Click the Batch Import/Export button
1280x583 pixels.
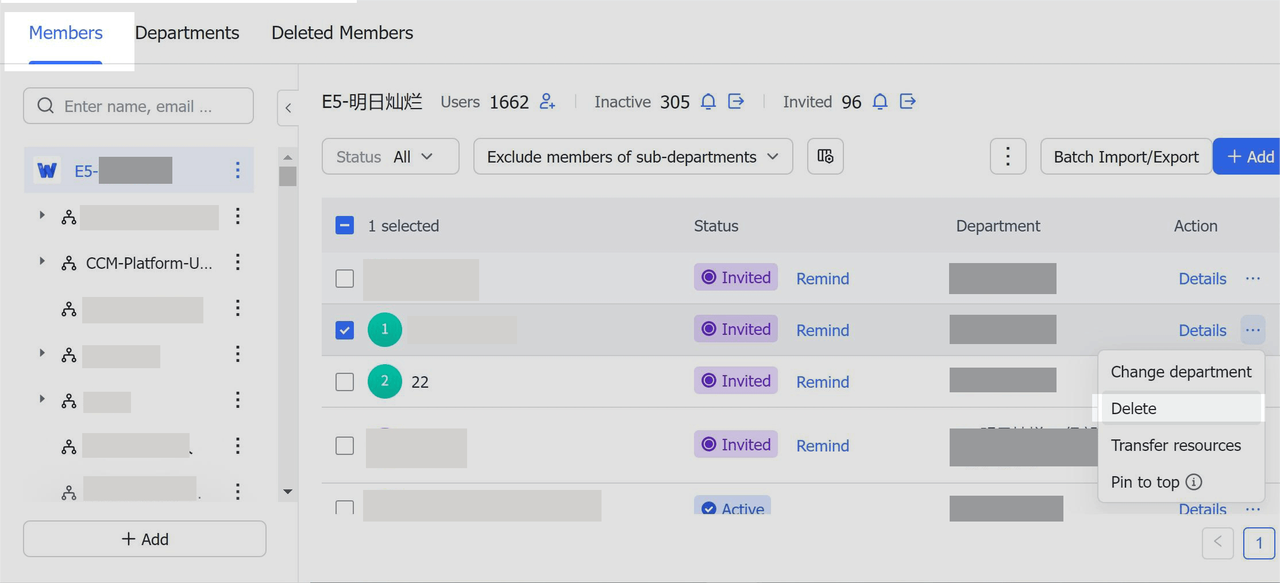(x=1126, y=156)
